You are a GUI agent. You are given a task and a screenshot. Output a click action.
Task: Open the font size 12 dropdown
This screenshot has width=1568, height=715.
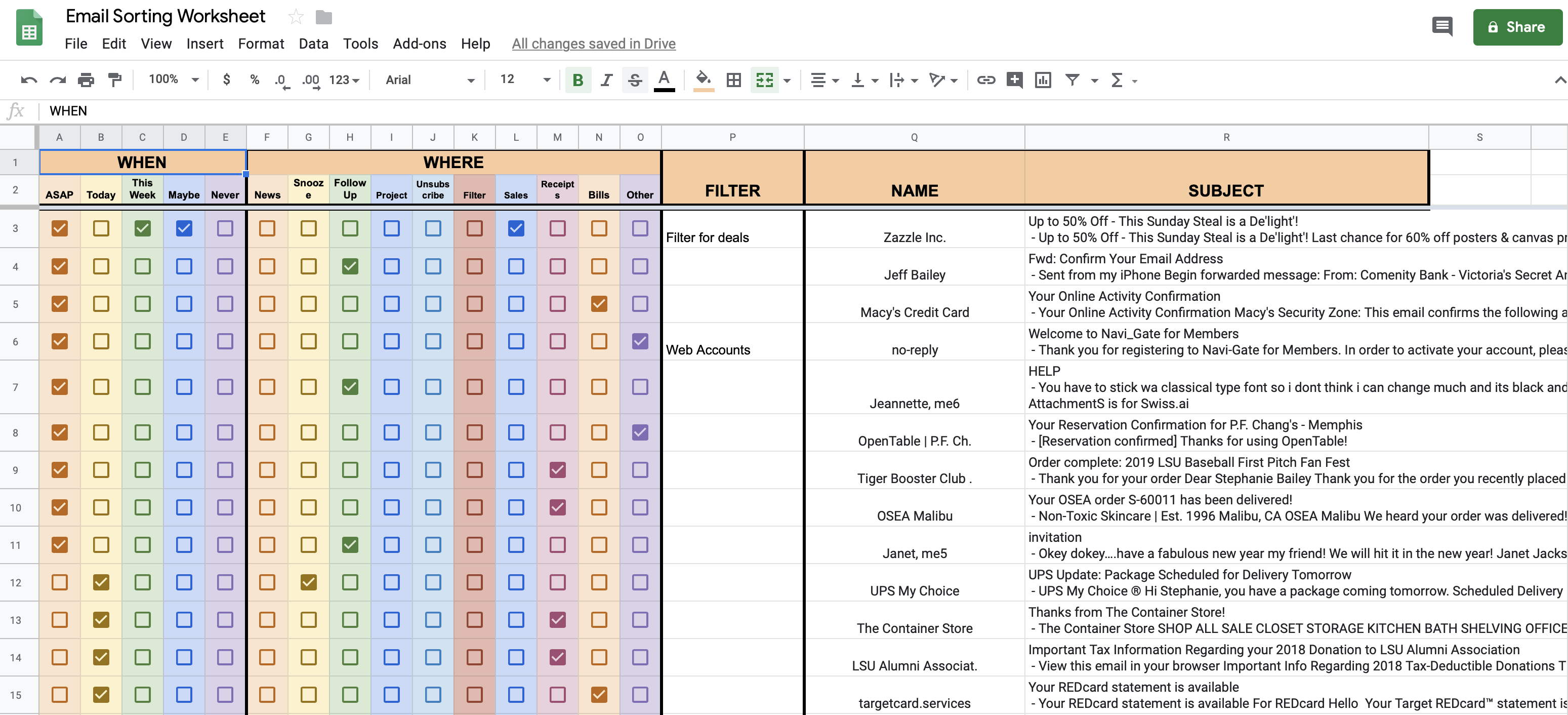pyautogui.click(x=525, y=80)
